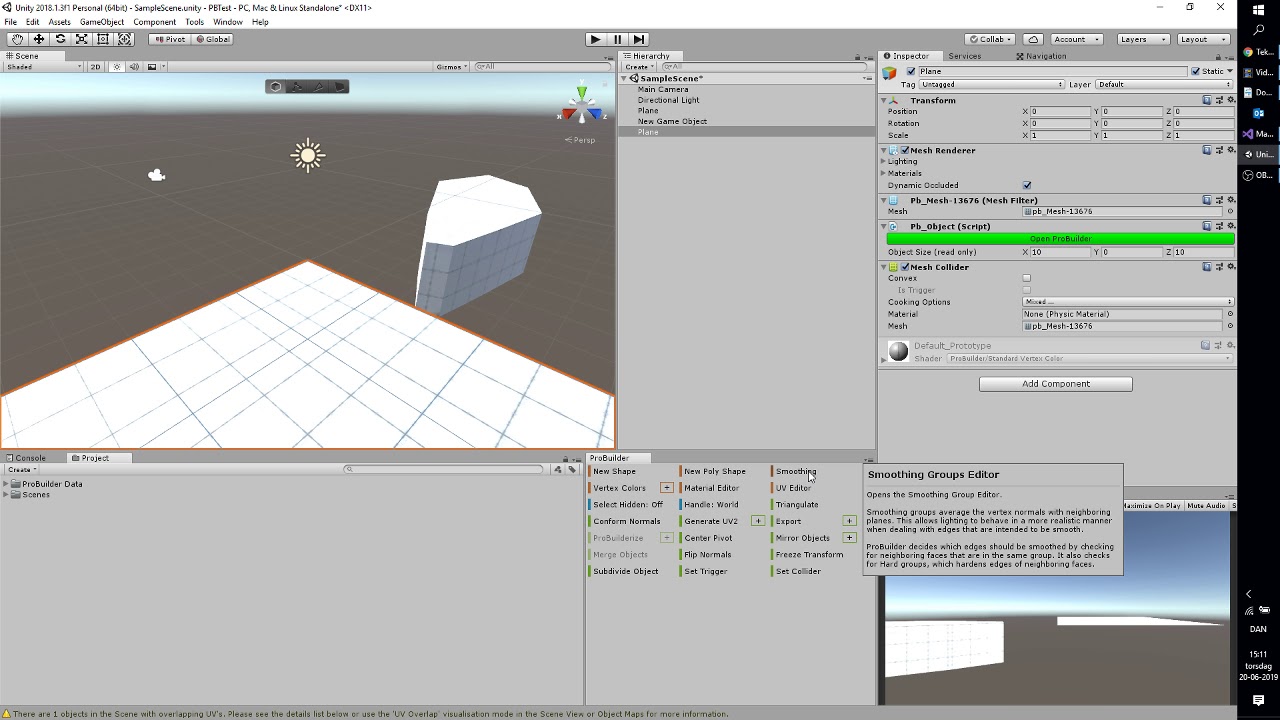Click the Pause button
This screenshot has height=720, width=1280.
click(x=617, y=39)
